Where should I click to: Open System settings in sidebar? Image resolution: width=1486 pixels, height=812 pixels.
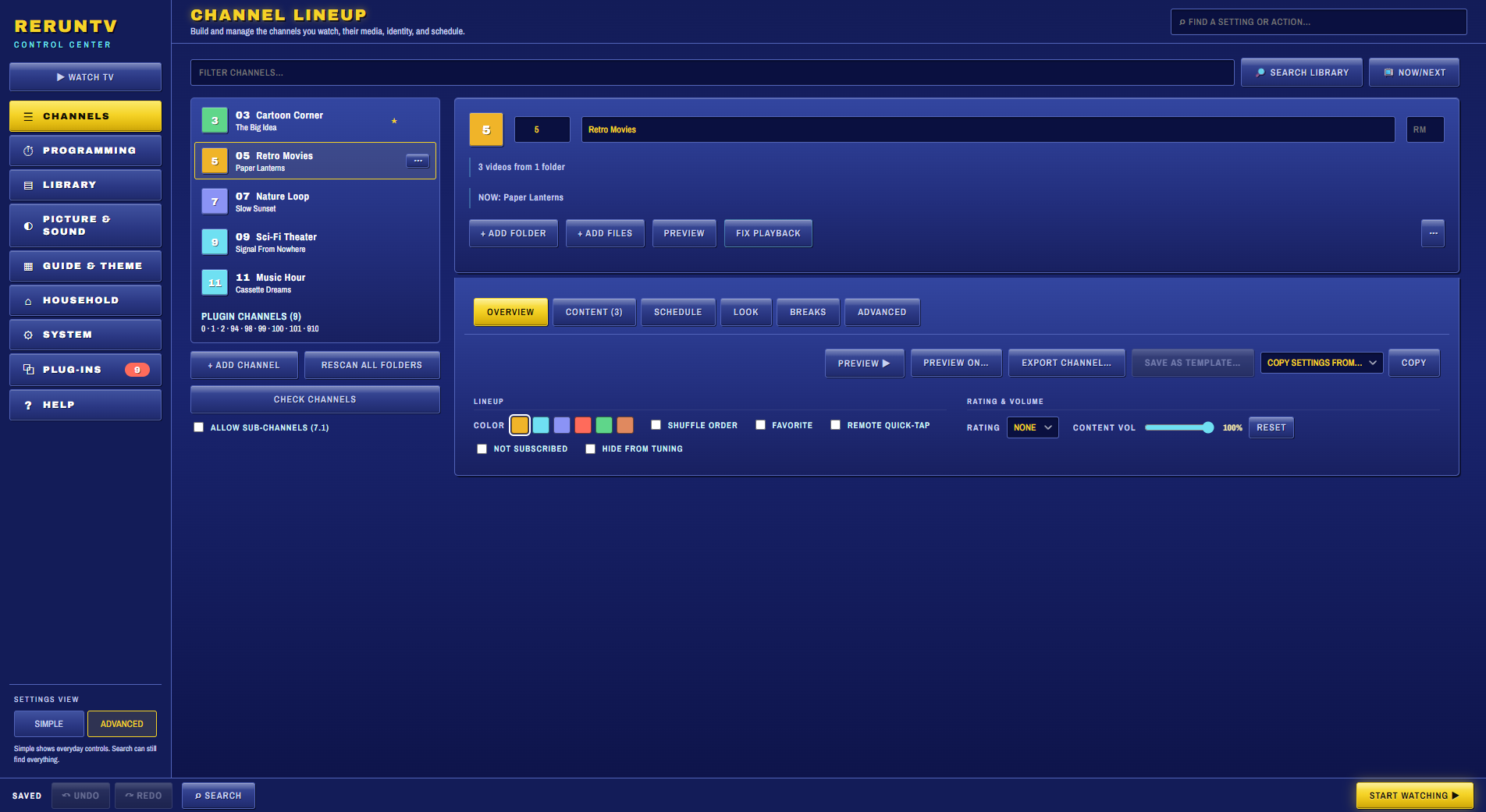(x=85, y=335)
